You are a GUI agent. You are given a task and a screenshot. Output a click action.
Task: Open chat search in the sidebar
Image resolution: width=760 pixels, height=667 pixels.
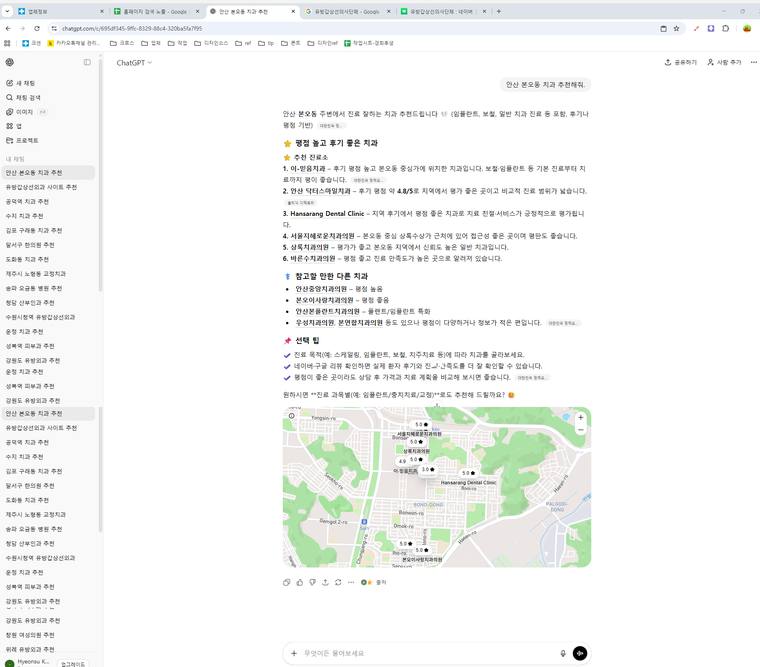tap(23, 97)
